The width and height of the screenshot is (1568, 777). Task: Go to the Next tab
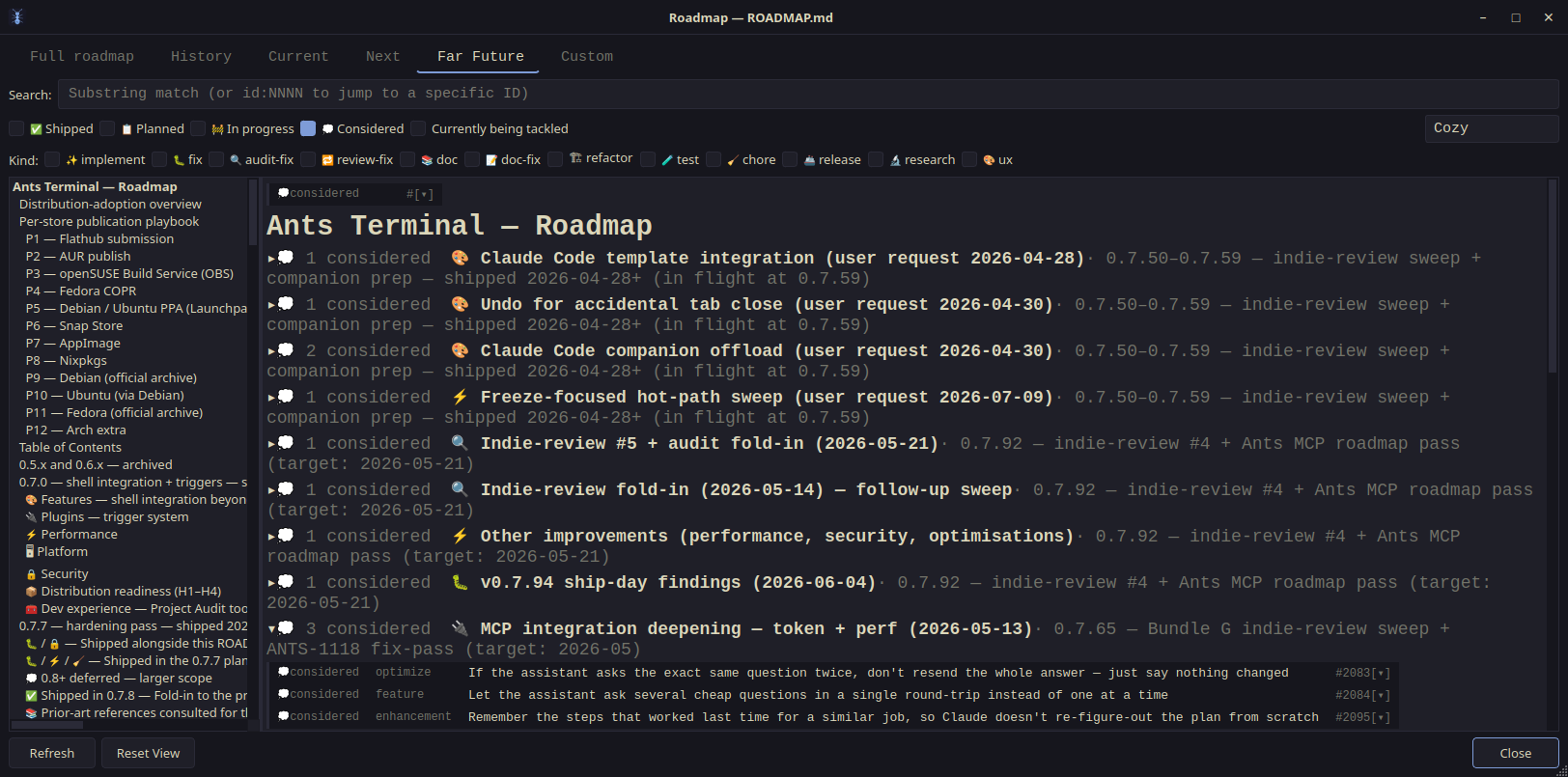[x=382, y=56]
